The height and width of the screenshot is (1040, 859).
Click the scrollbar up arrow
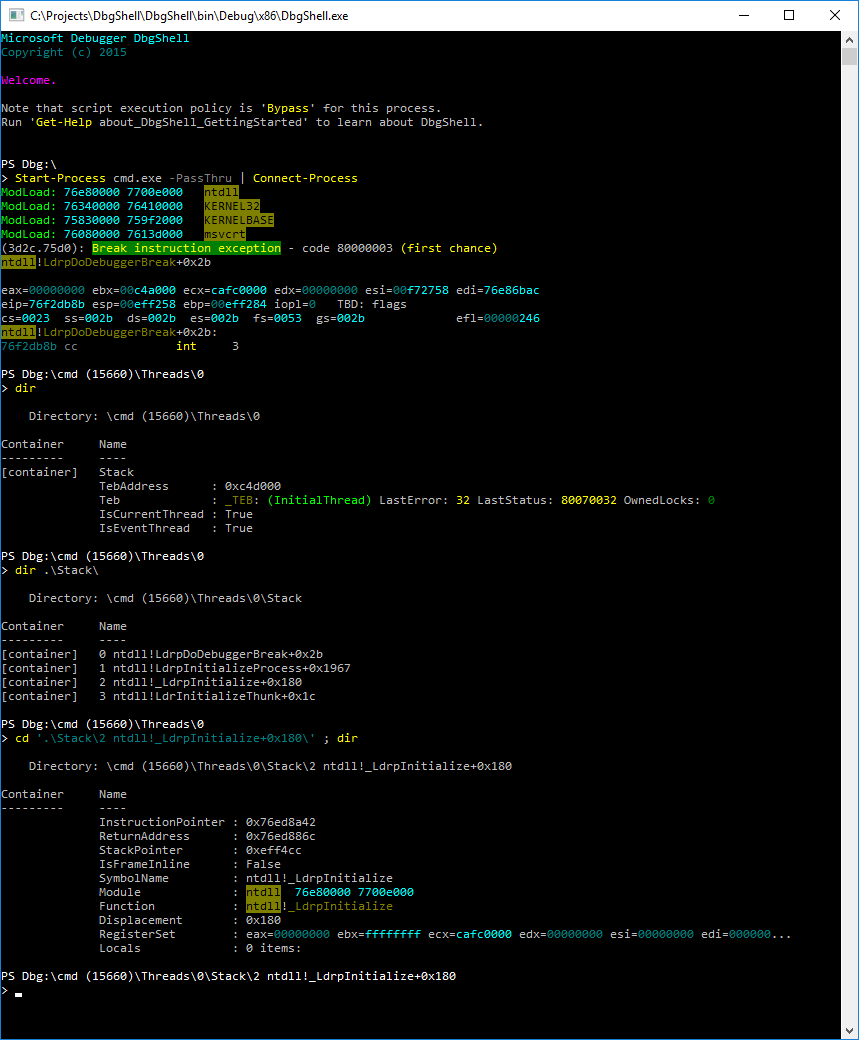pyautogui.click(x=850, y=39)
